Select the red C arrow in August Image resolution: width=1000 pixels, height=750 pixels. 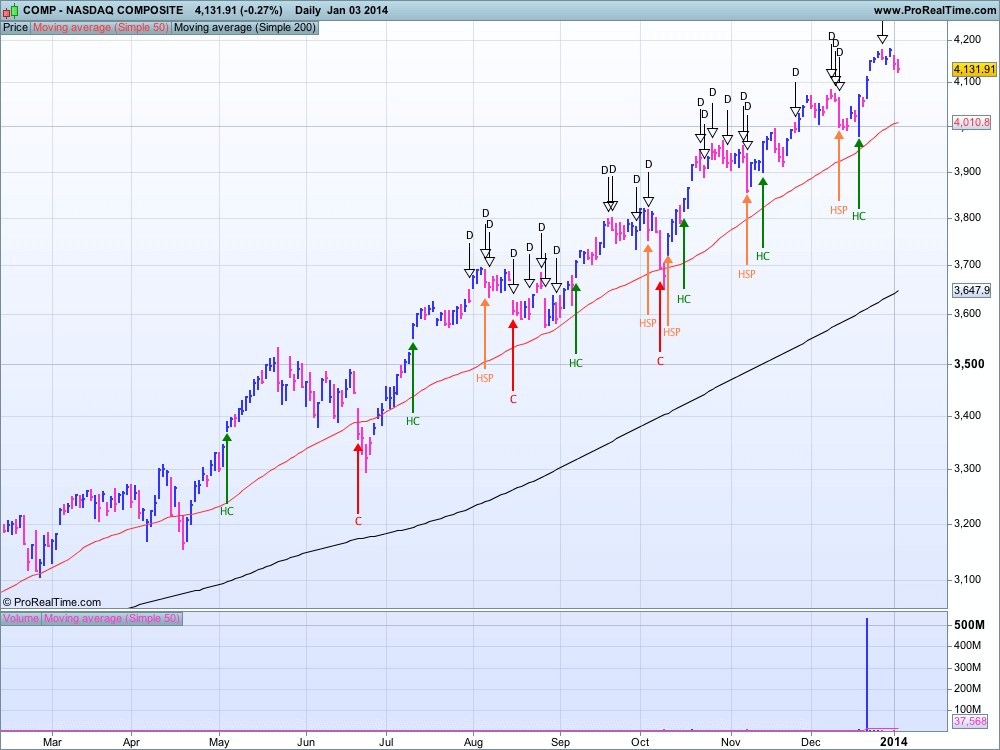coord(513,354)
